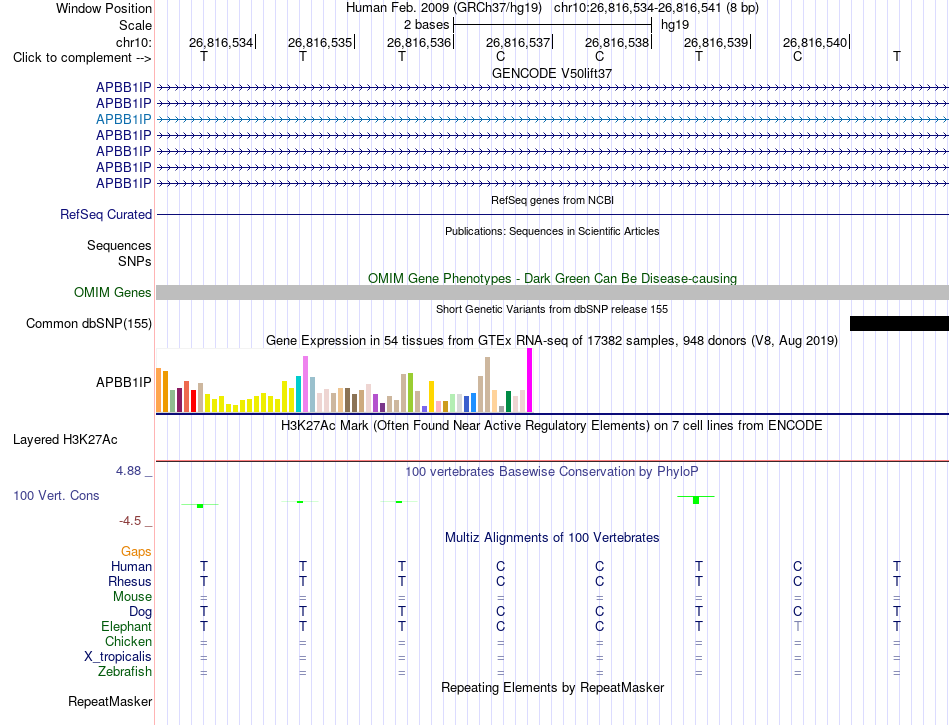The image size is (950, 725).
Task: Click the 100 Vert. Cons track label
Action: pos(56,495)
